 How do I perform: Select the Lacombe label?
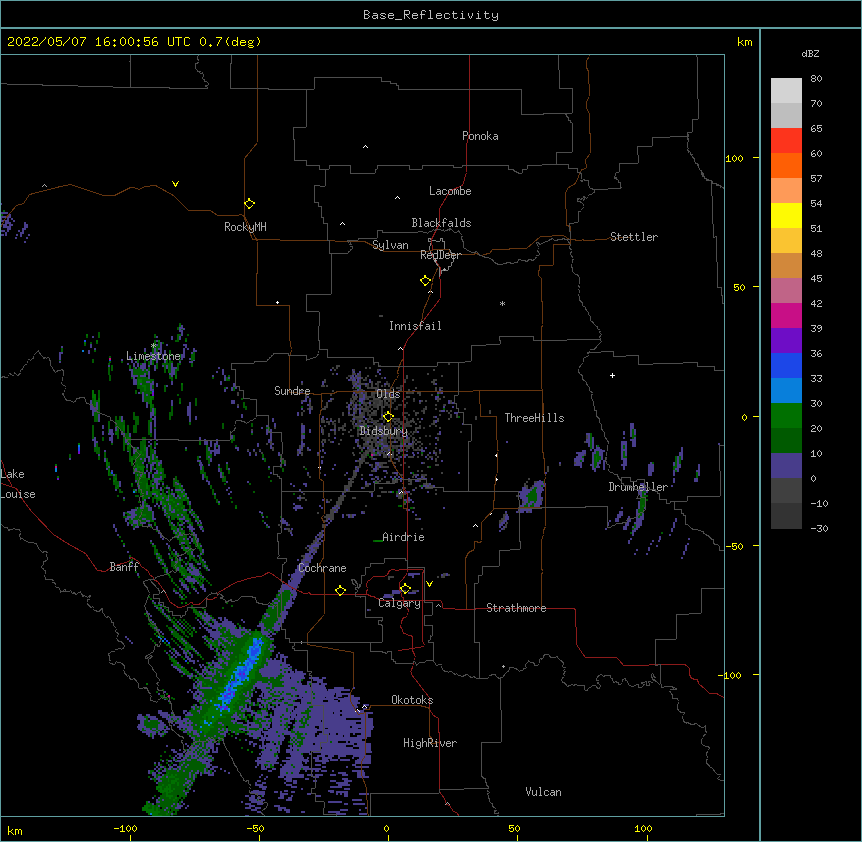coord(450,191)
